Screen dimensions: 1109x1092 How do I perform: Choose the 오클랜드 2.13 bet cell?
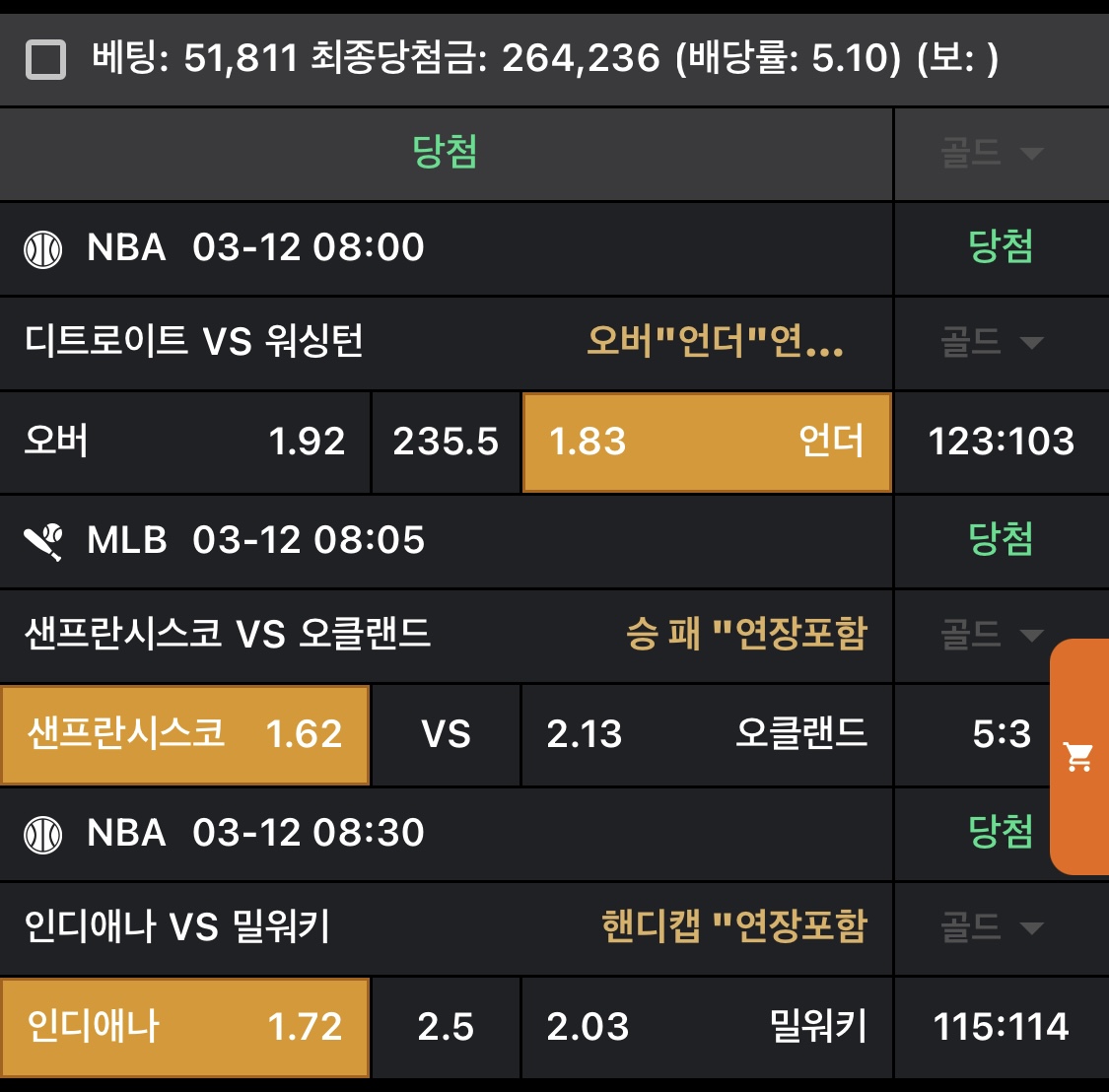click(x=706, y=734)
